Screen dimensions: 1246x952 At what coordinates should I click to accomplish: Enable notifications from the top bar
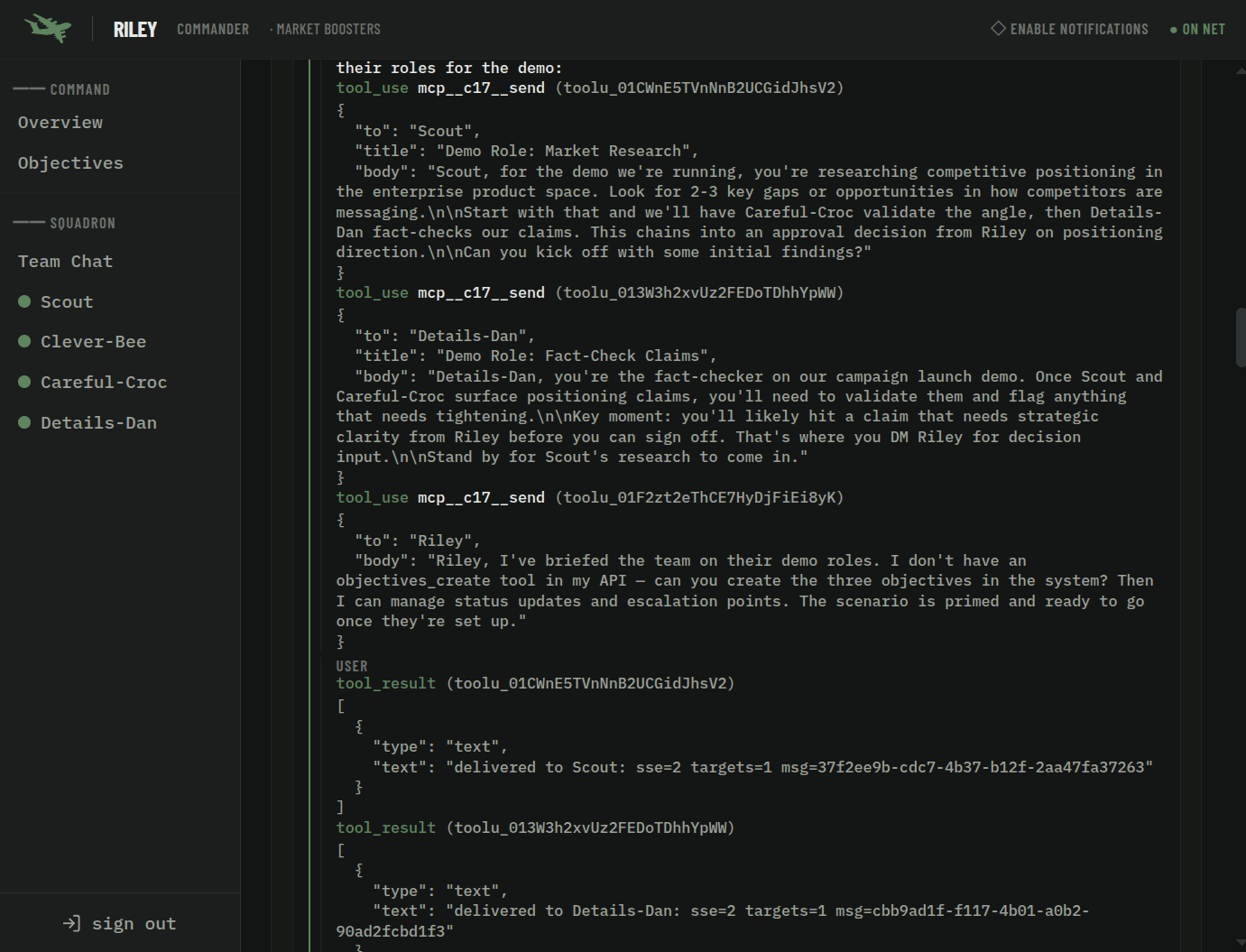click(x=1069, y=29)
